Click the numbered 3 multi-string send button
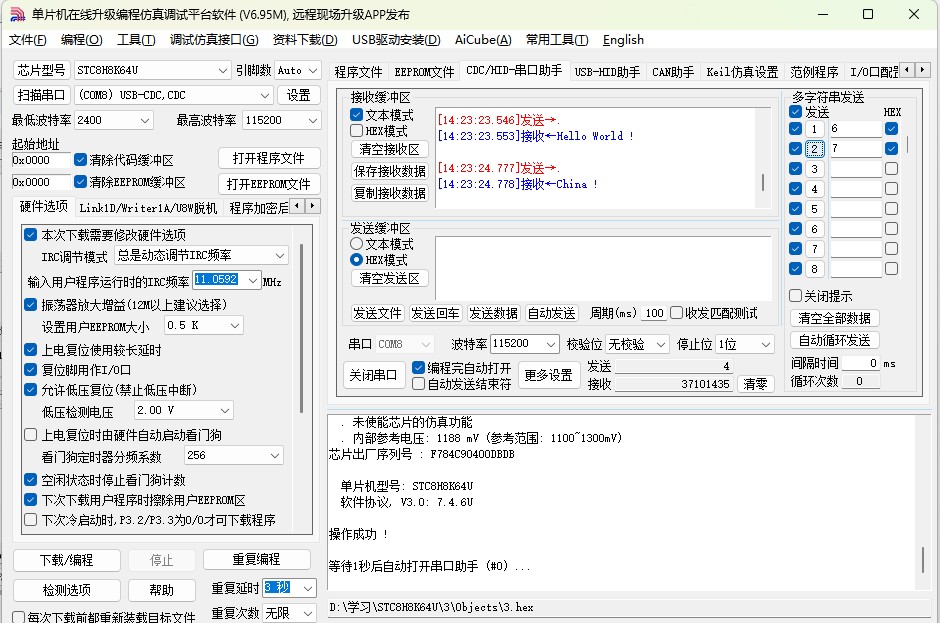The width and height of the screenshot is (940, 623). tap(815, 169)
